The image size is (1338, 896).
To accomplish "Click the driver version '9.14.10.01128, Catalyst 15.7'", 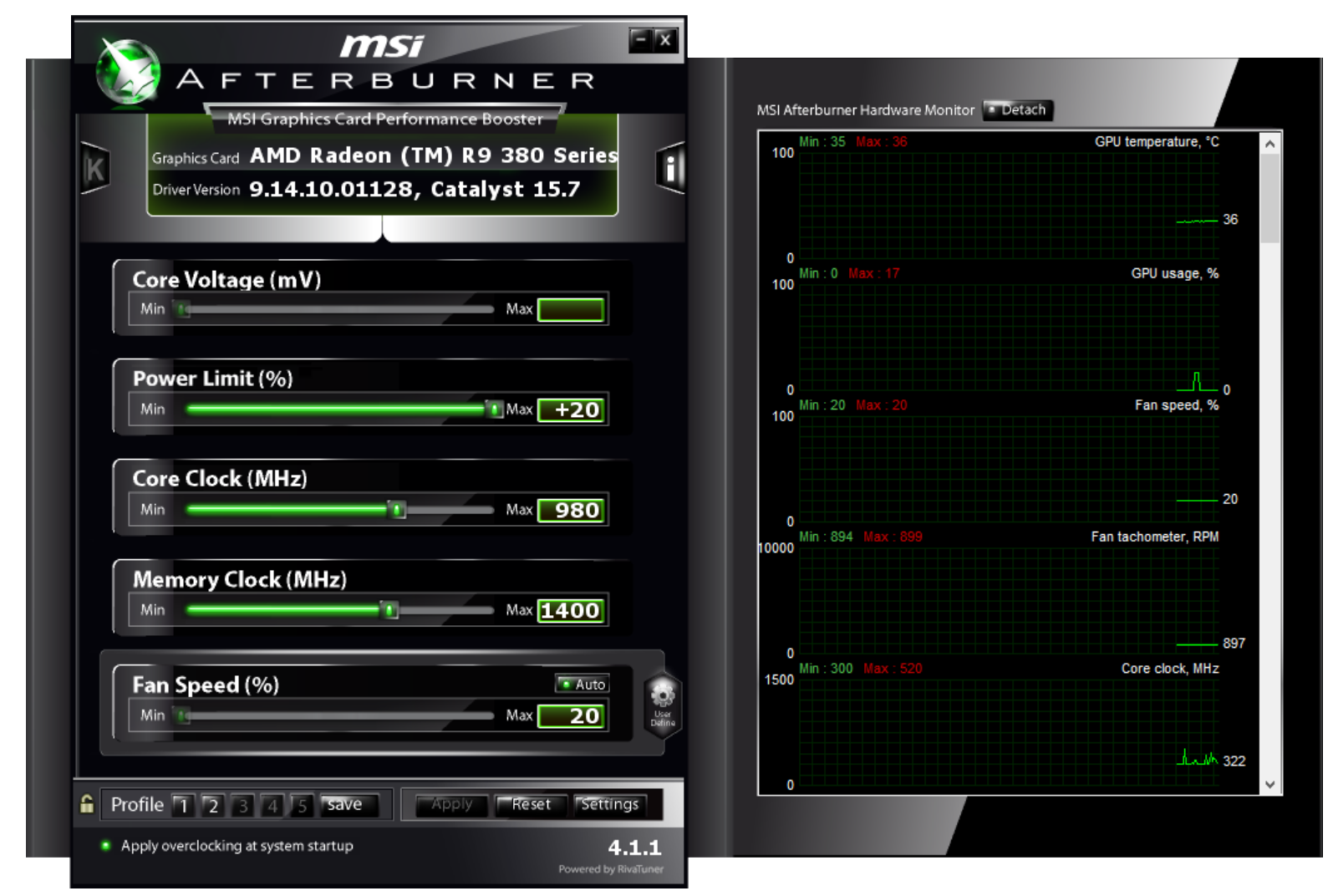I will (x=415, y=190).
